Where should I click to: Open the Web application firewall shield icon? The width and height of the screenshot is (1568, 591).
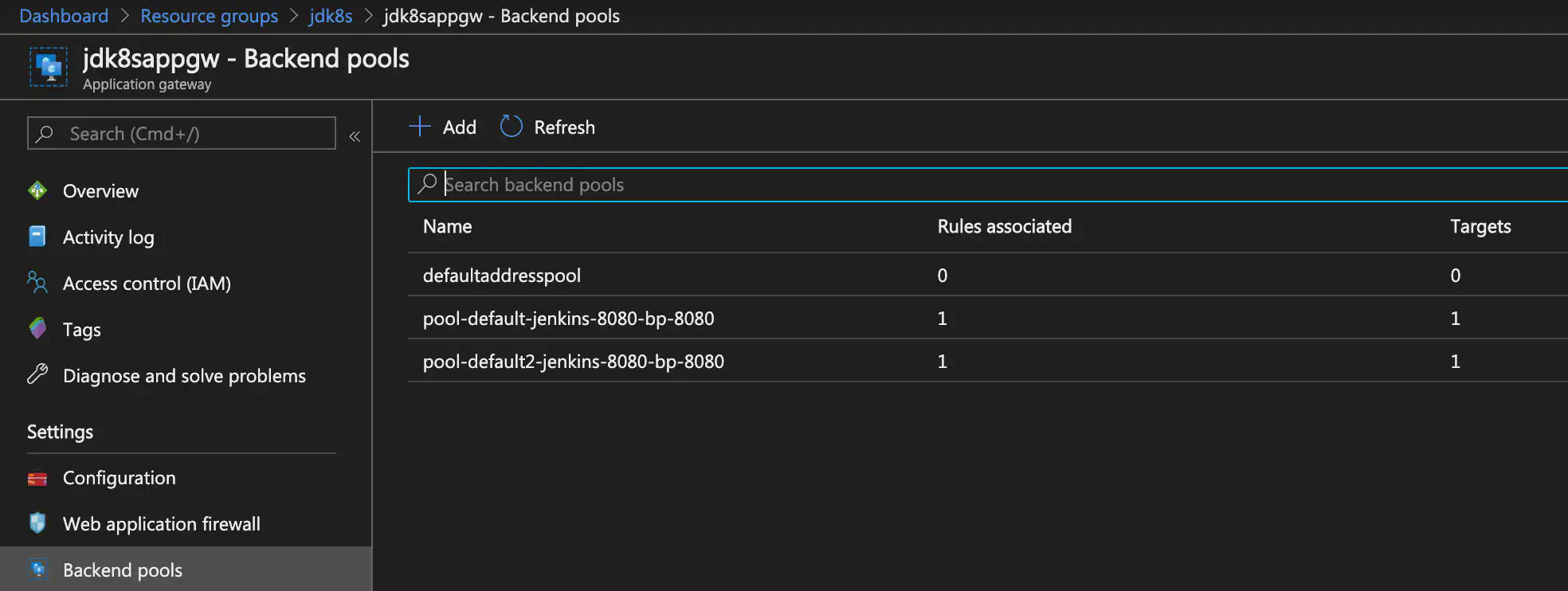[37, 523]
